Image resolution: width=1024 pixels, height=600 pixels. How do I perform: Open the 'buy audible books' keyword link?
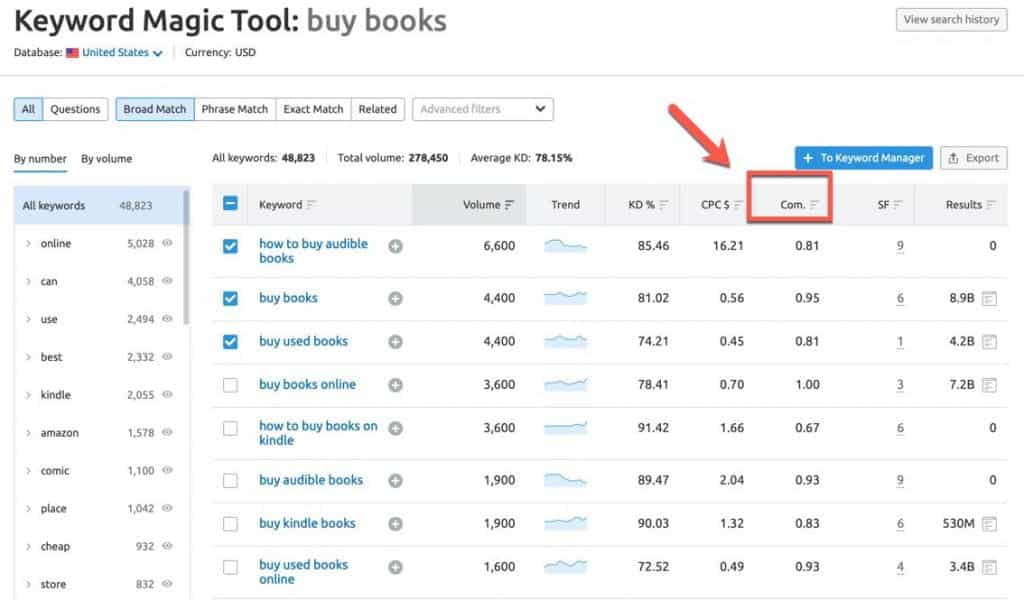pos(310,480)
